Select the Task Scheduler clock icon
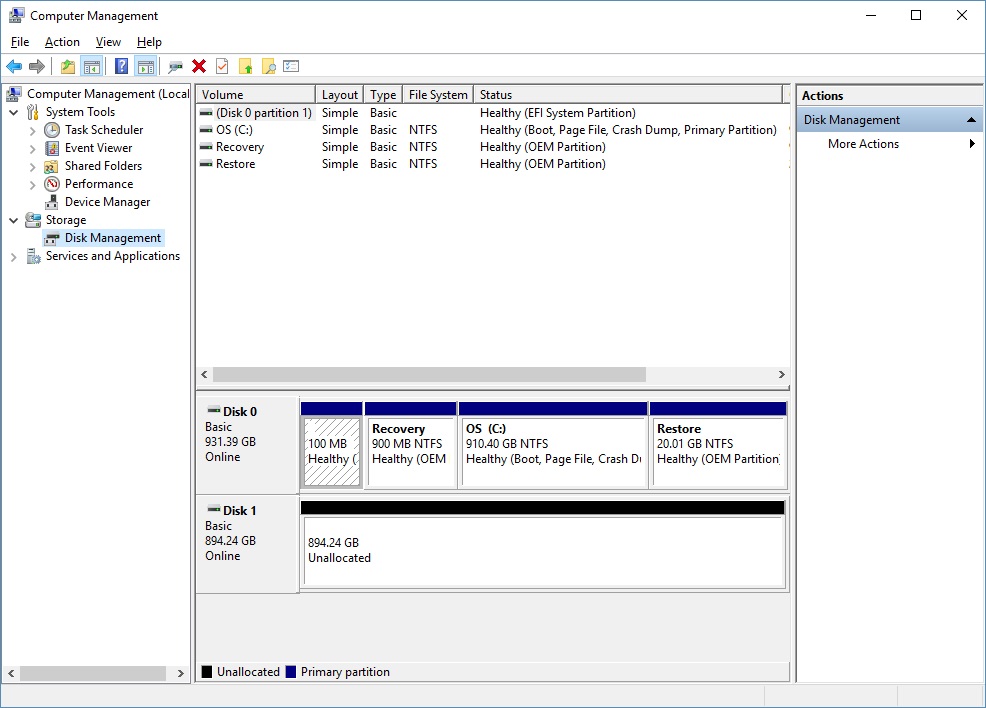 coord(52,130)
